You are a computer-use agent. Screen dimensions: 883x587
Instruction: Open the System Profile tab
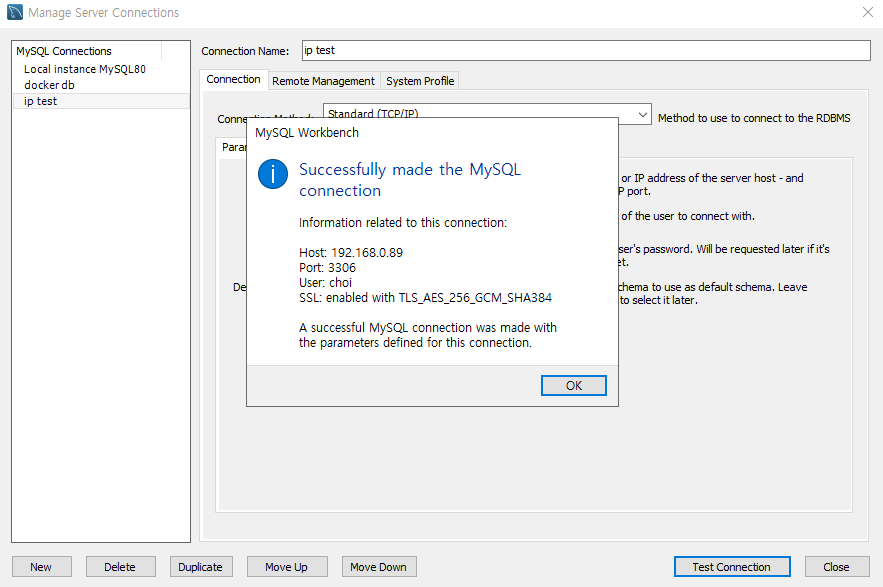point(420,81)
